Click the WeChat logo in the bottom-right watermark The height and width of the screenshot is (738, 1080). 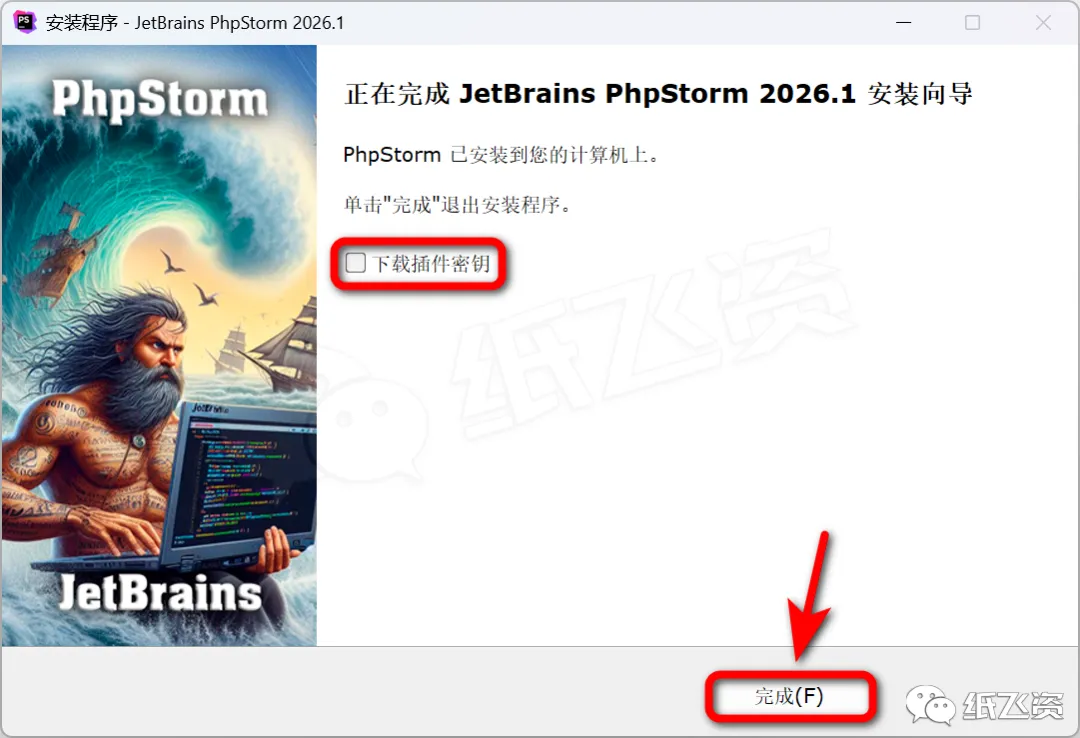pyautogui.click(x=930, y=704)
